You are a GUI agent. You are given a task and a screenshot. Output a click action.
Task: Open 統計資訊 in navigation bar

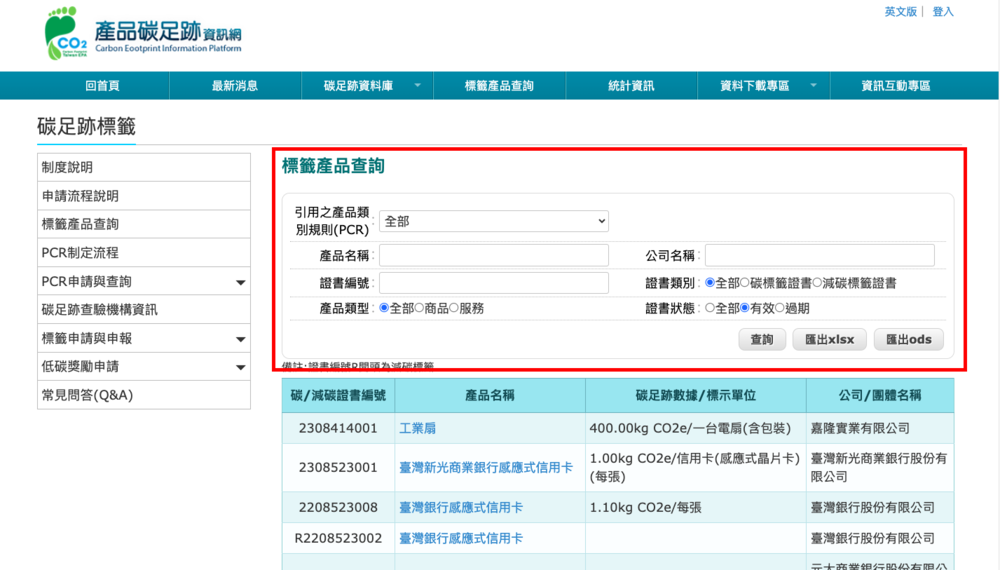631,86
